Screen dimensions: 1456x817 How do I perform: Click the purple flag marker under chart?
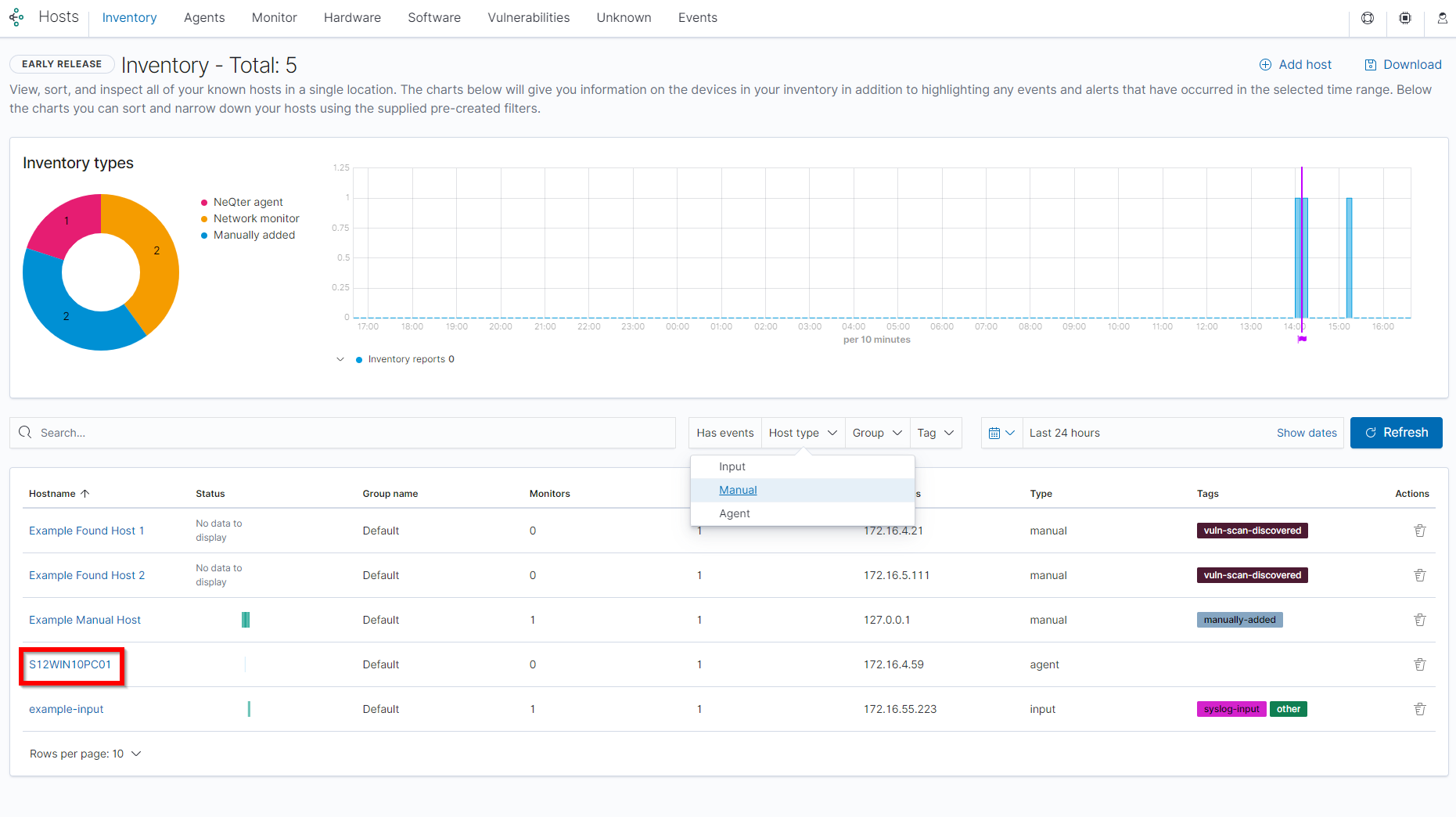pyautogui.click(x=1302, y=339)
